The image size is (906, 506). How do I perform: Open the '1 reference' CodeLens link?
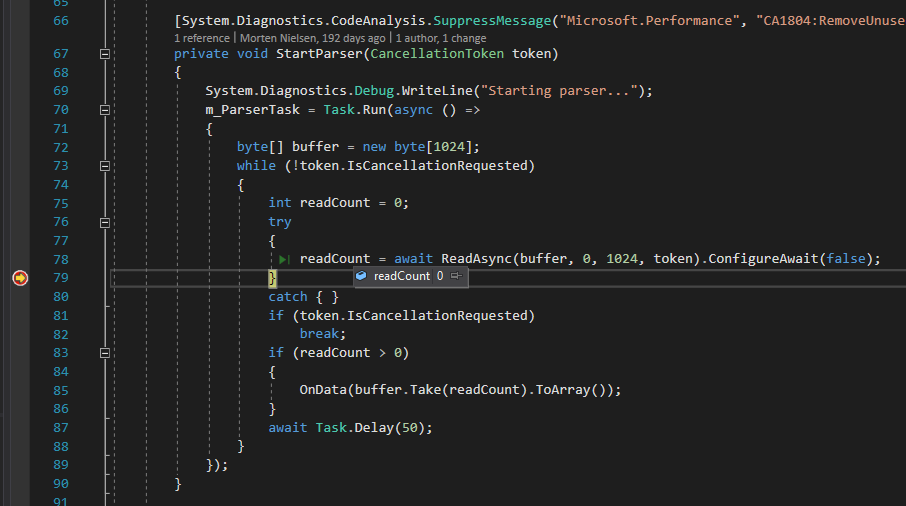tap(202, 38)
